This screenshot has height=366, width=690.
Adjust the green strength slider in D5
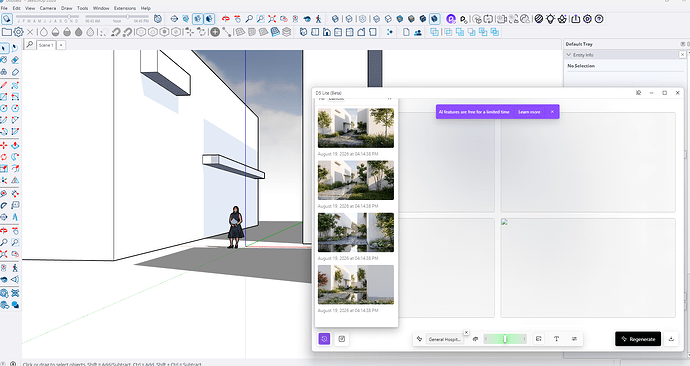click(x=505, y=339)
